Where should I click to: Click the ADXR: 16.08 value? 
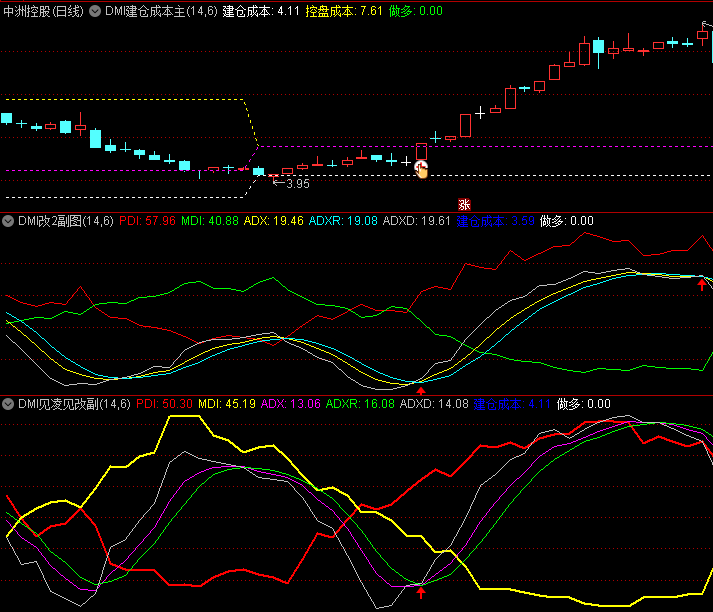click(x=361, y=404)
